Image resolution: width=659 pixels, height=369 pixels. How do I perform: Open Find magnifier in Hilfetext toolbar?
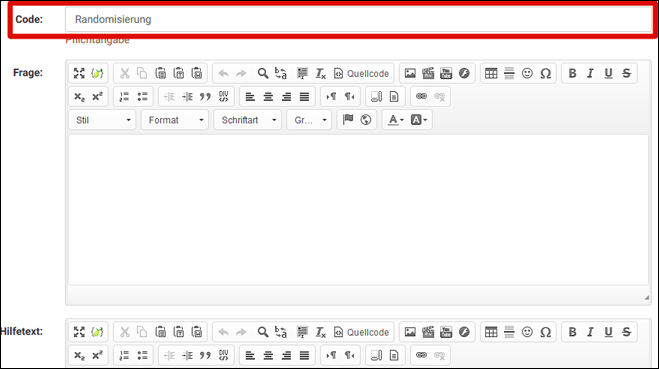coord(263,332)
